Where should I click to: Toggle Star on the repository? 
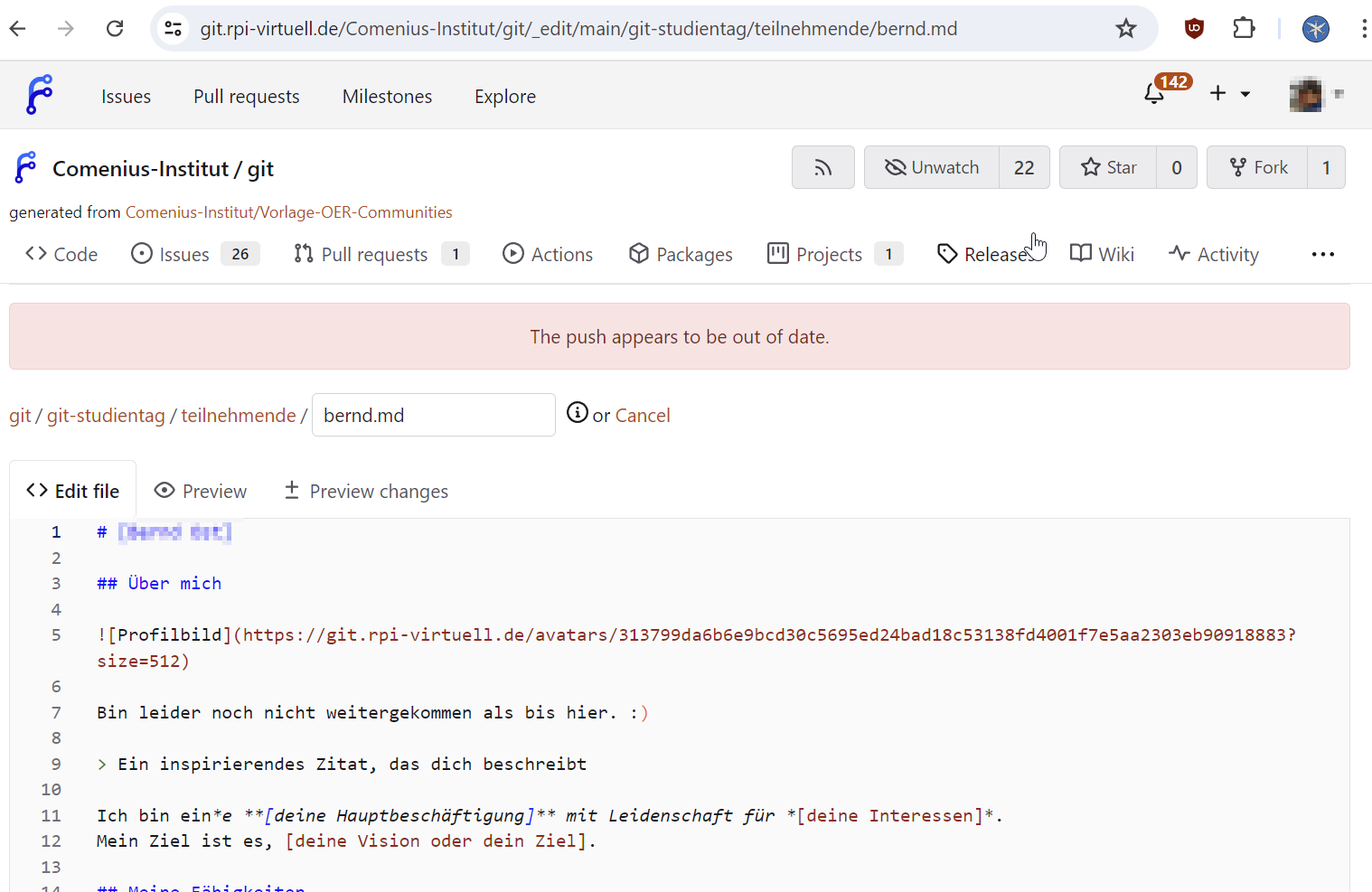(1108, 167)
